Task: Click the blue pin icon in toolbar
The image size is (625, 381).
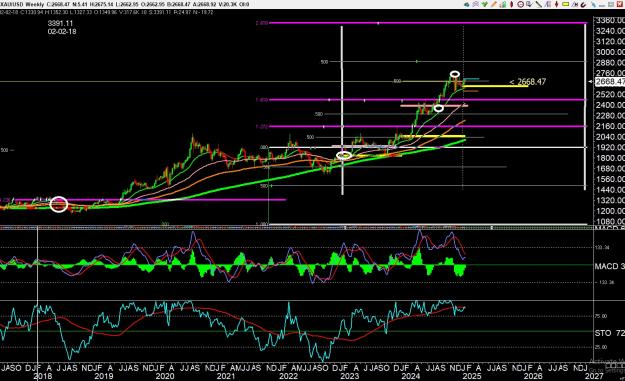Action: tap(594, 4)
